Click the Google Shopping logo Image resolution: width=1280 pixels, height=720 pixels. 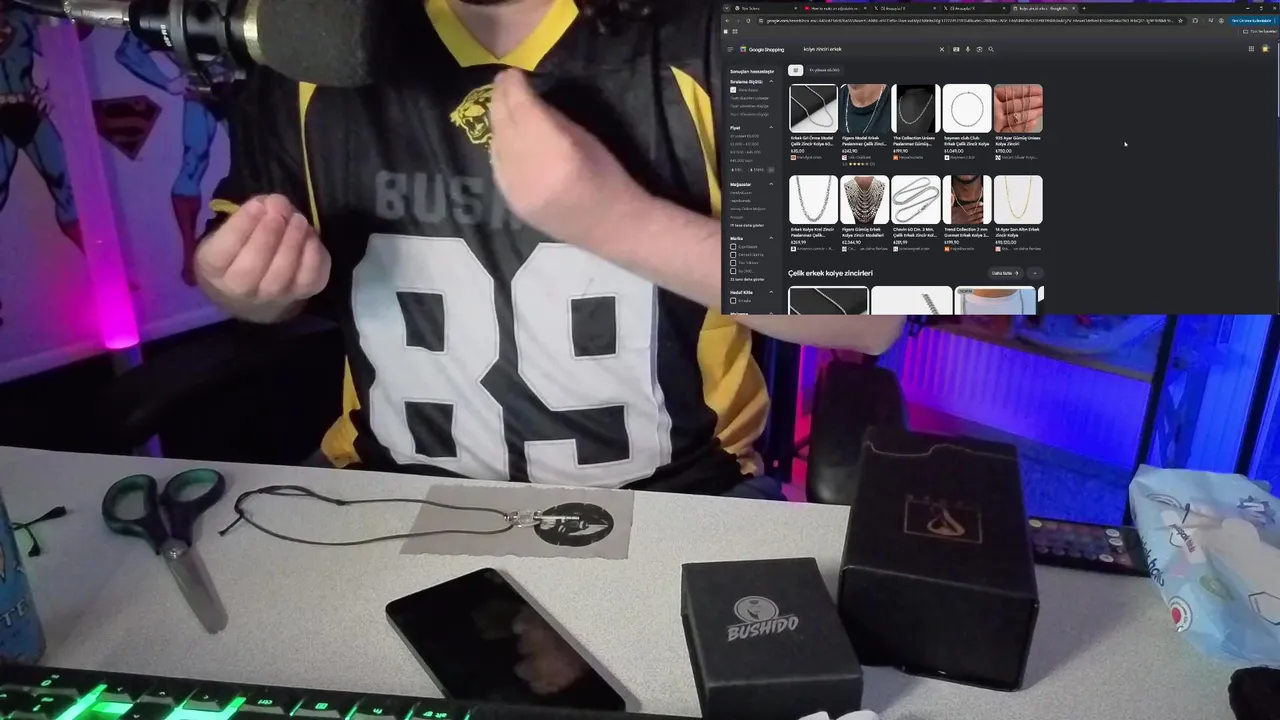762,49
